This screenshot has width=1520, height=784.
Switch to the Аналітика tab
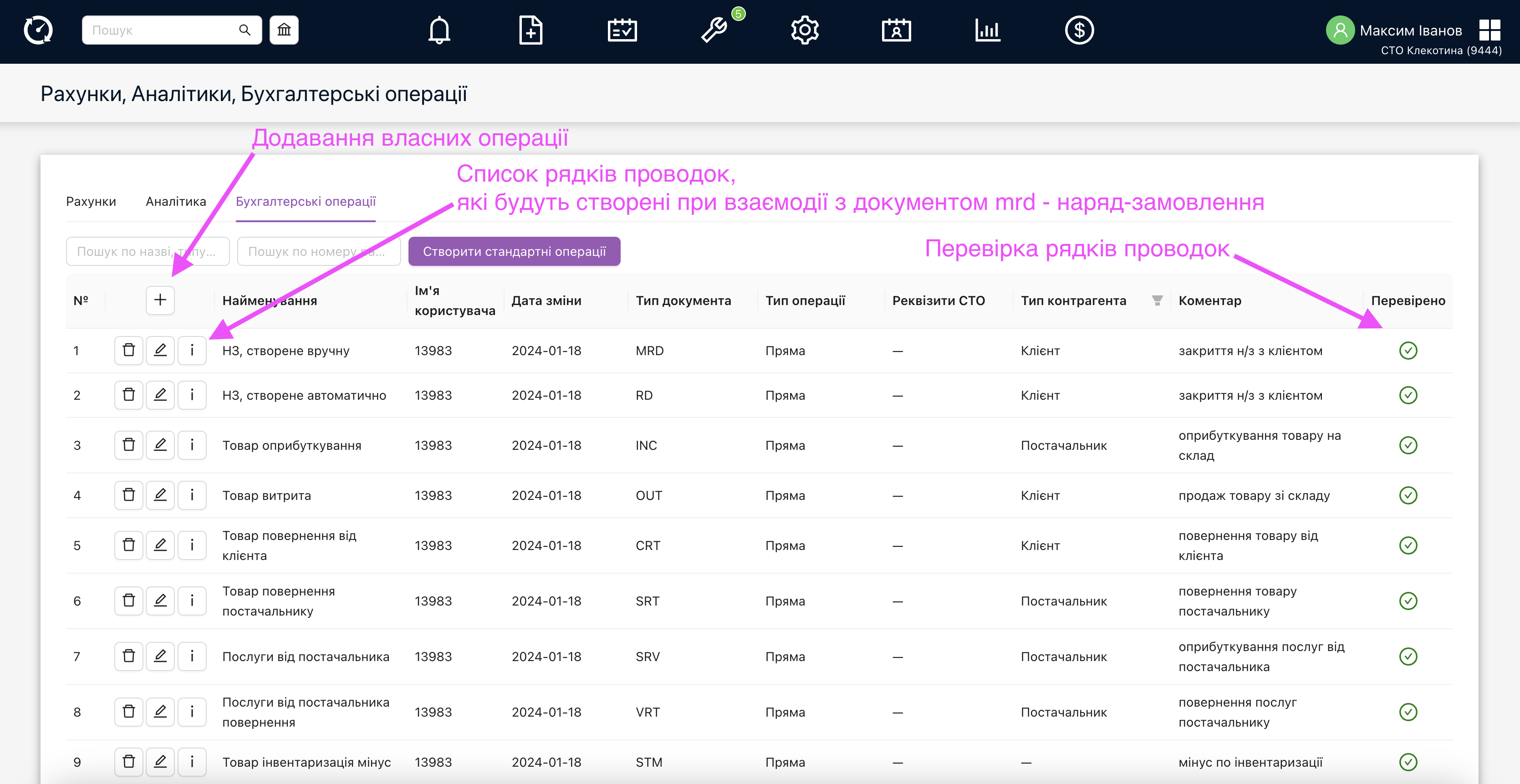click(x=176, y=201)
